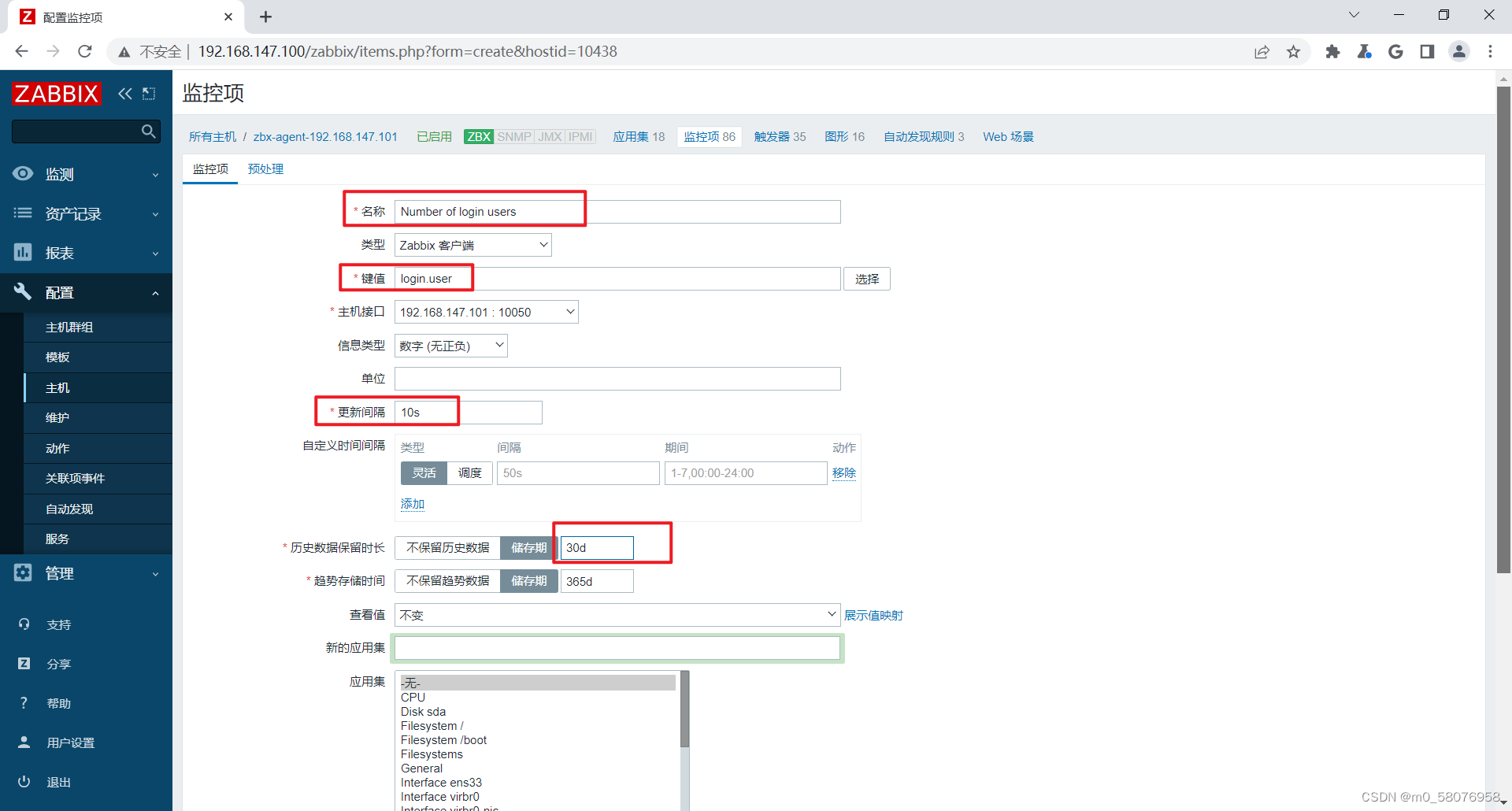Image resolution: width=1512 pixels, height=811 pixels.
Task: Open the 管理 administration gear icon
Action: click(x=23, y=572)
